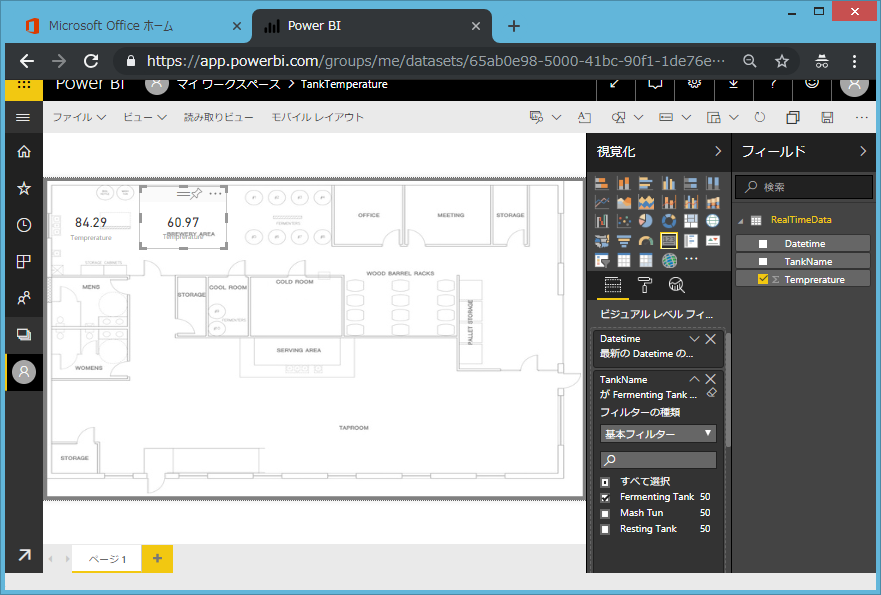Image resolution: width=881 pixels, height=595 pixels.
Task: Open the Analytics magnifier tab
Action: [x=676, y=285]
